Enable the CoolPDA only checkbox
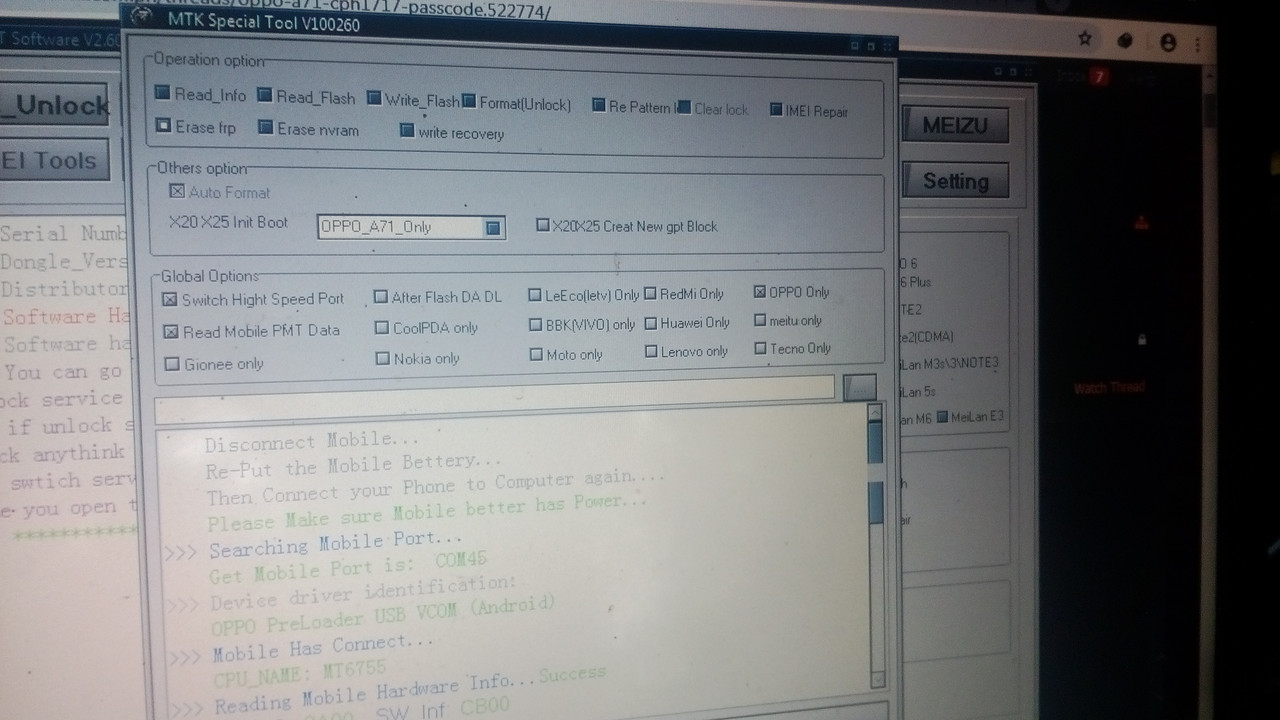 (382, 327)
